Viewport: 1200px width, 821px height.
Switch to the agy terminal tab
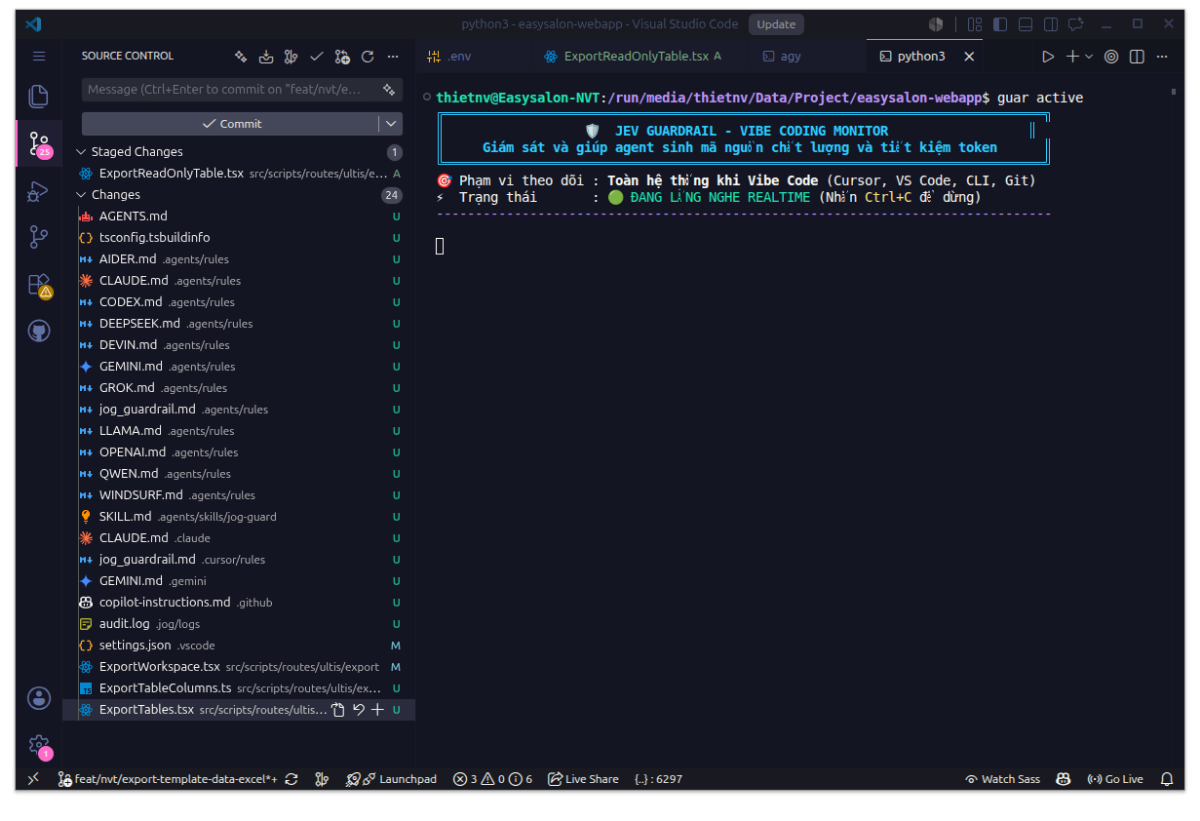coord(807,56)
